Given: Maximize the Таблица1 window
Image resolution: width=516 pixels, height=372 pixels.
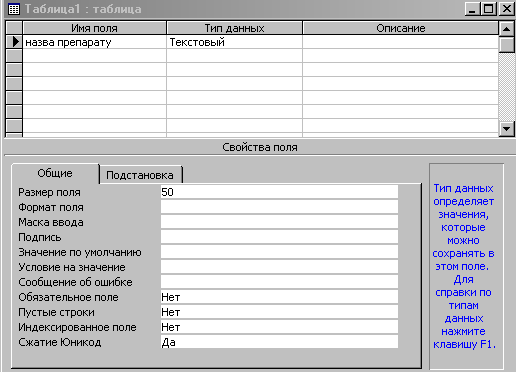Looking at the screenshot, I should click(x=489, y=9).
